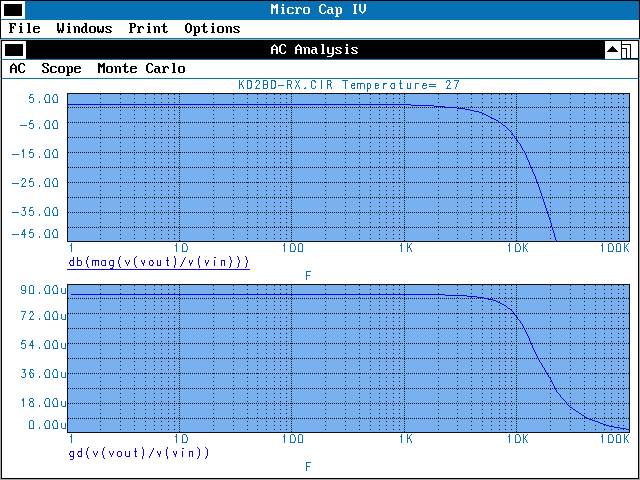Click the 100K frequency label under magnitude plot

tap(615, 248)
